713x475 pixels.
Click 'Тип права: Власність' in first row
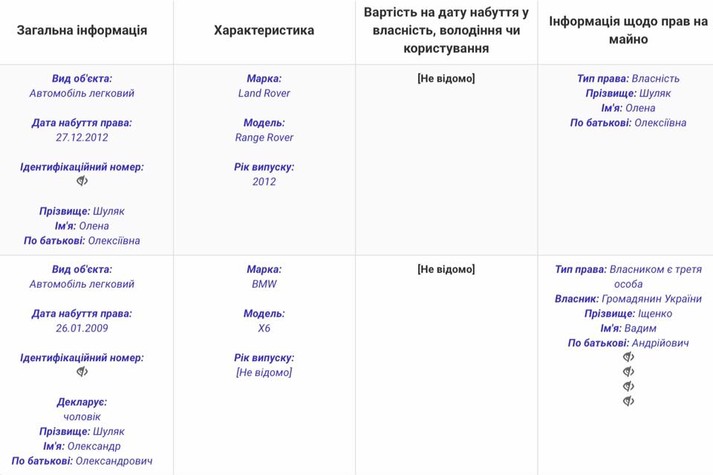(x=628, y=78)
